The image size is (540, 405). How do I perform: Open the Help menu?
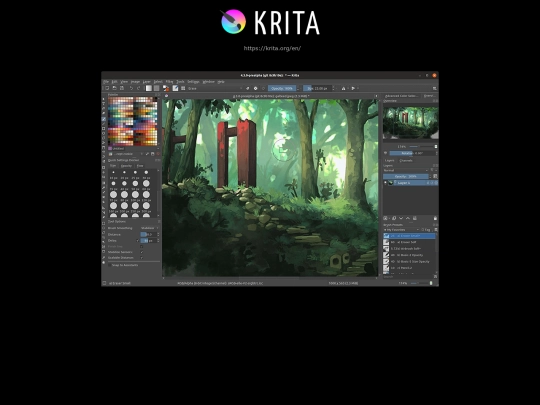point(221,82)
